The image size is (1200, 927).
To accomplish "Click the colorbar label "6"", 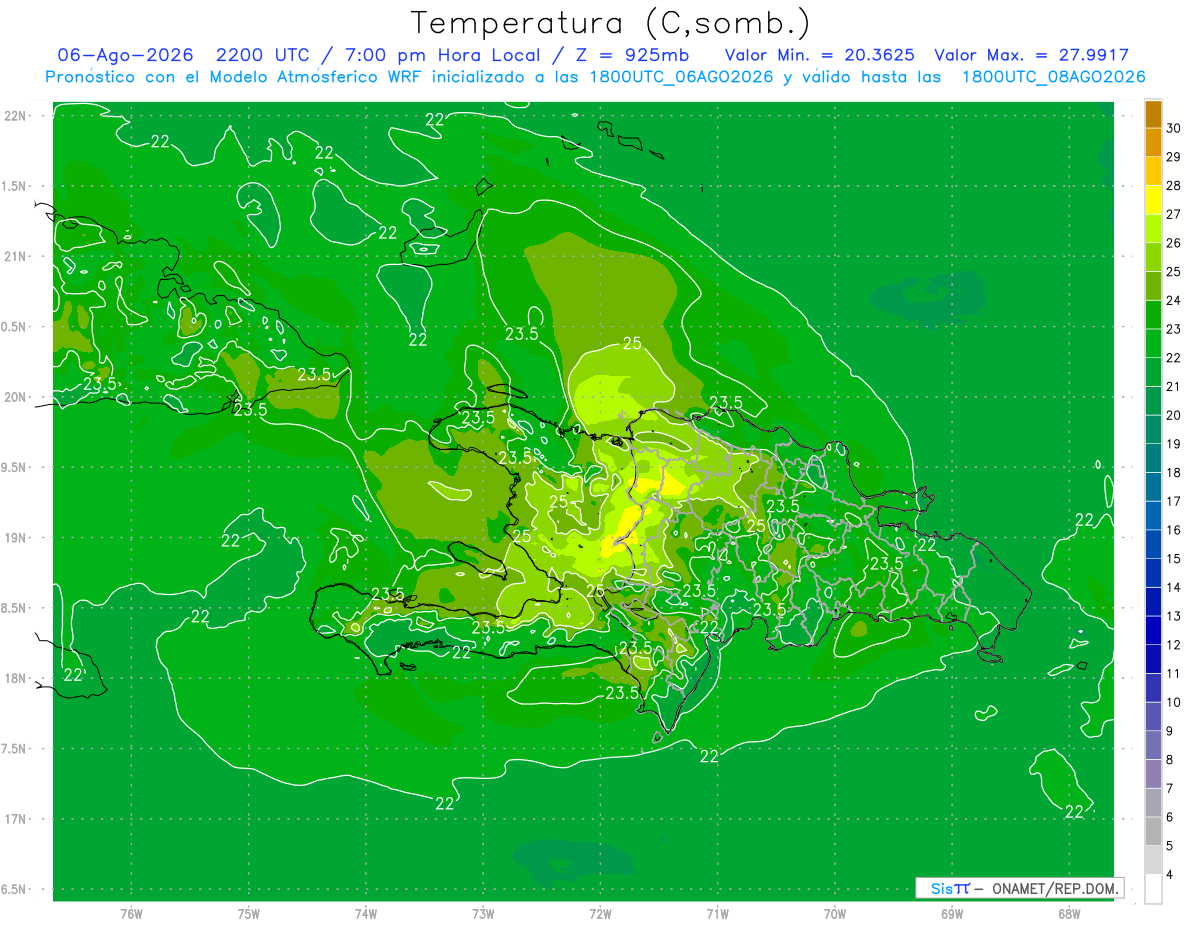I will (x=1170, y=818).
